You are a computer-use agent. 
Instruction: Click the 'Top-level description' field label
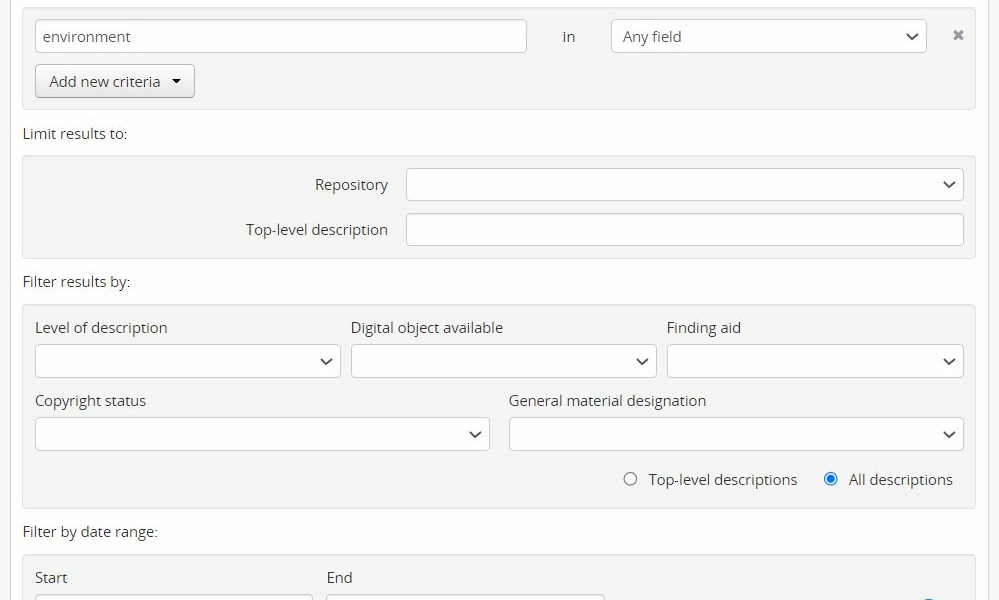pos(316,230)
